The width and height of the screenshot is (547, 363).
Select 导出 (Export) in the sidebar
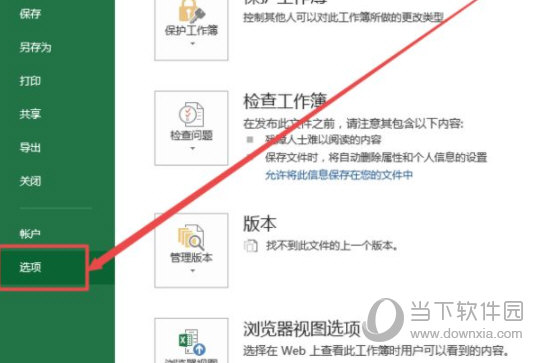(30, 147)
